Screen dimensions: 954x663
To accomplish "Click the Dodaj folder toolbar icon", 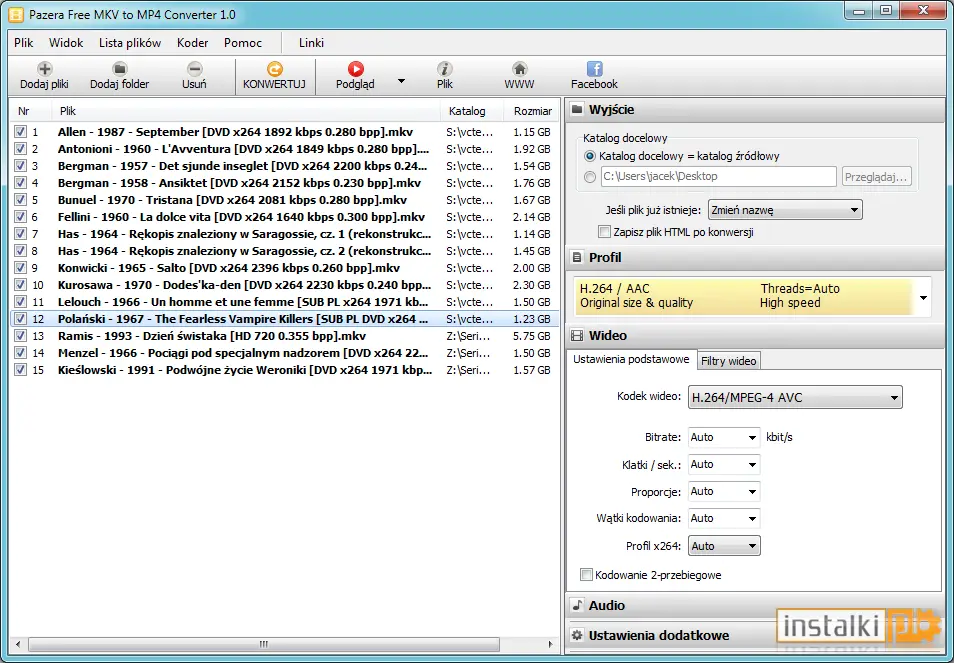I will click(120, 69).
